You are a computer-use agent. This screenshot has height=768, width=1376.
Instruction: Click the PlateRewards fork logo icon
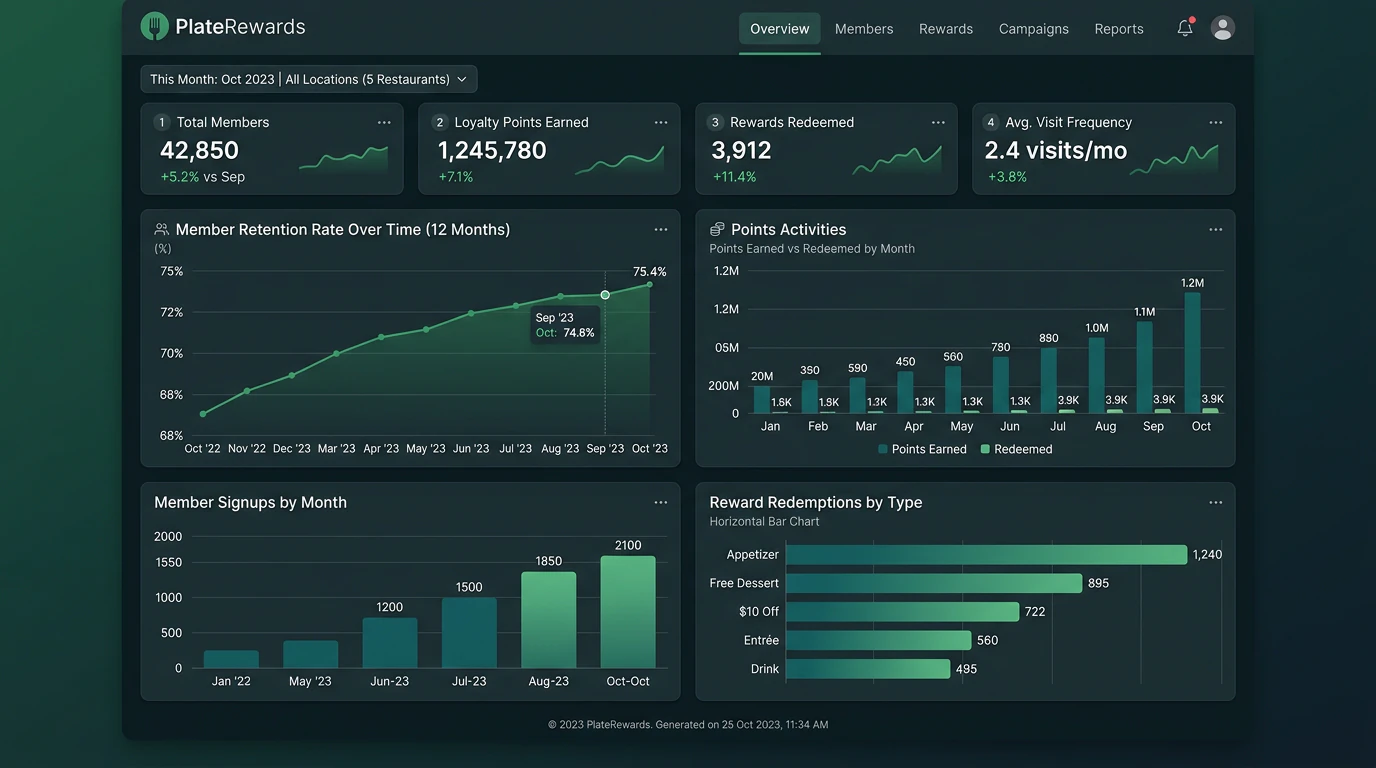click(154, 27)
